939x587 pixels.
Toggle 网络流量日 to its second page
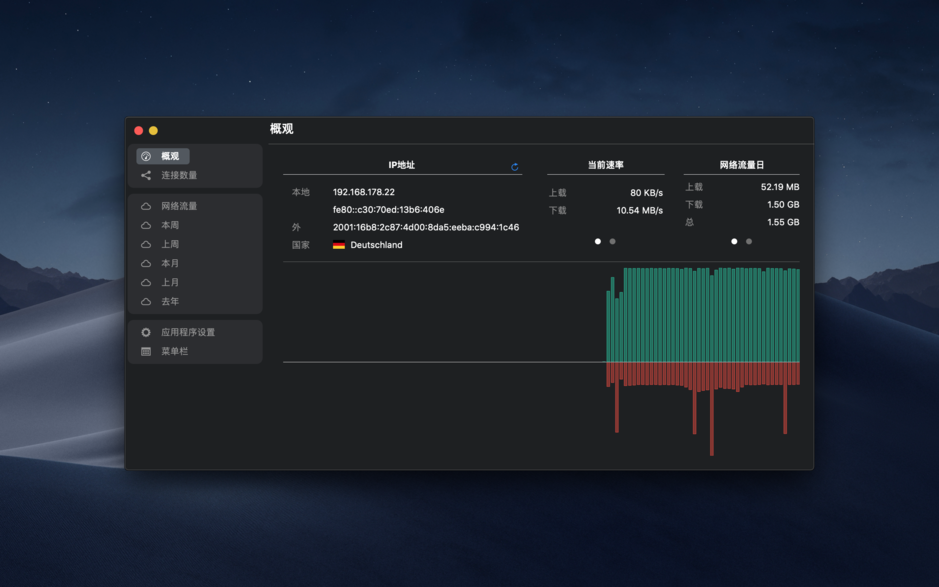pyautogui.click(x=747, y=241)
